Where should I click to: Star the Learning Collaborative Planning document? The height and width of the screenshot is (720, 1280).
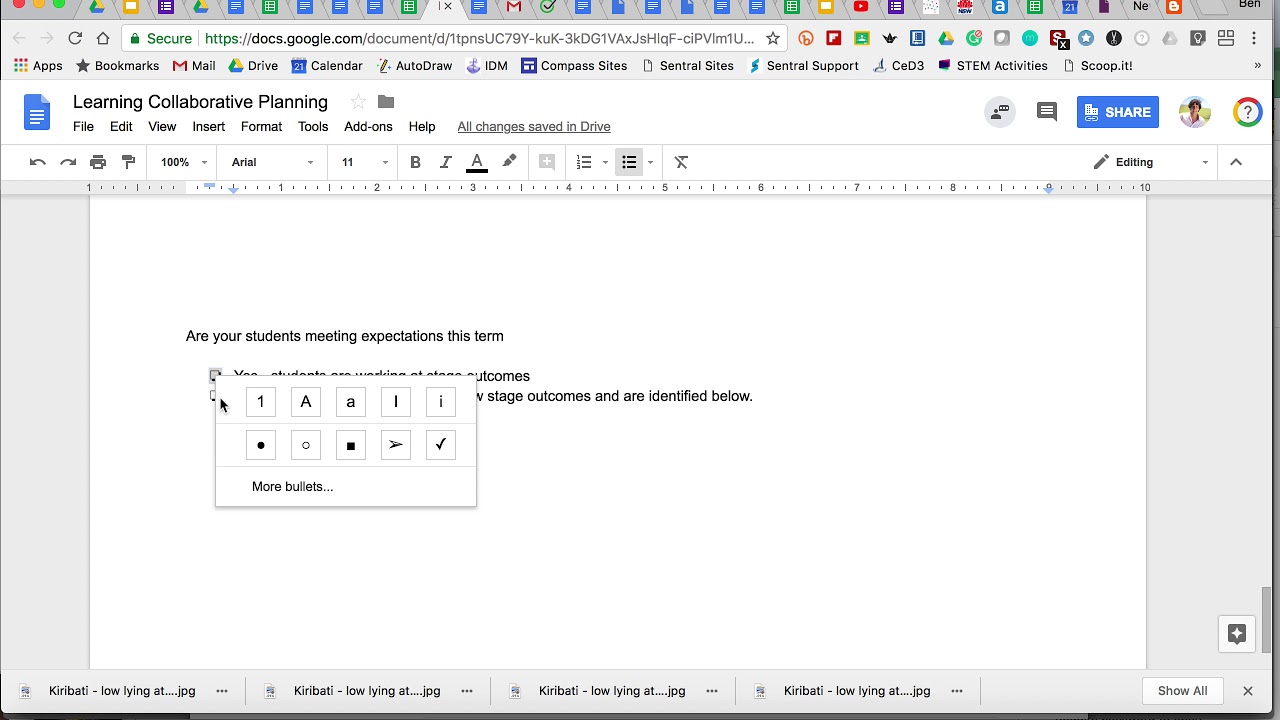coord(358,102)
